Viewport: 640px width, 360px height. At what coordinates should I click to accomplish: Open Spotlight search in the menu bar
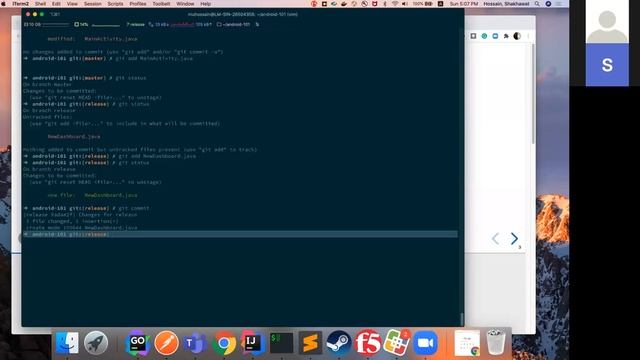click(x=537, y=4)
